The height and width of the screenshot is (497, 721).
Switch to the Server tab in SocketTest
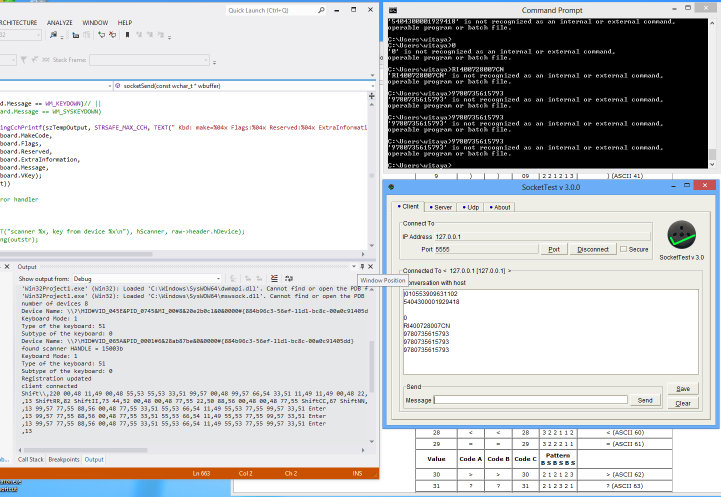pyautogui.click(x=441, y=207)
